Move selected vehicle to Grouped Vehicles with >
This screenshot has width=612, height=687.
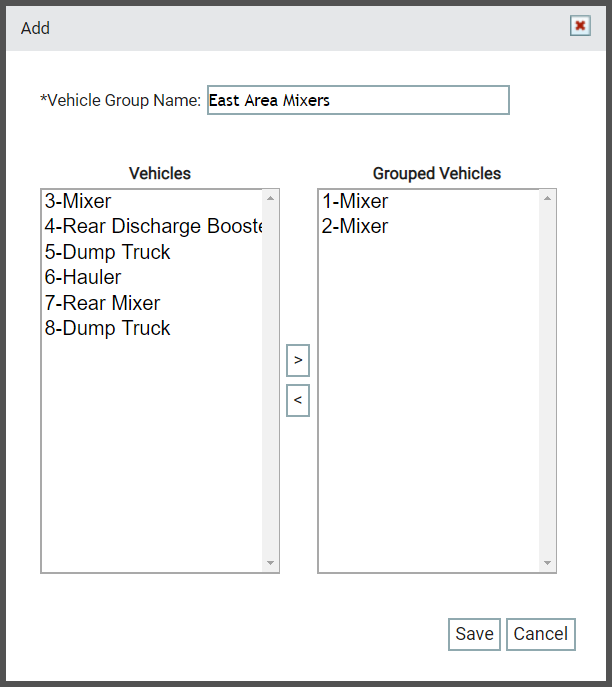(298, 361)
